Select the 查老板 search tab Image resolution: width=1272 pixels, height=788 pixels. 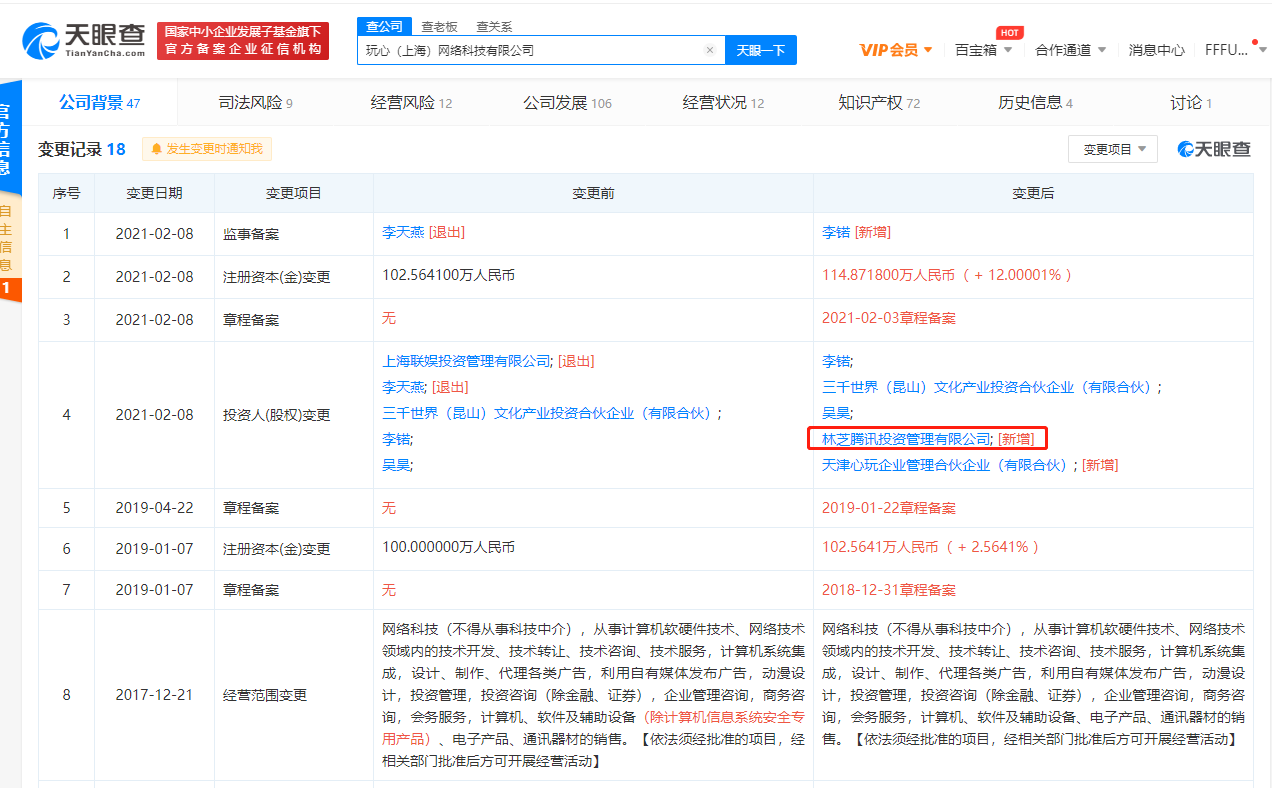point(439,26)
